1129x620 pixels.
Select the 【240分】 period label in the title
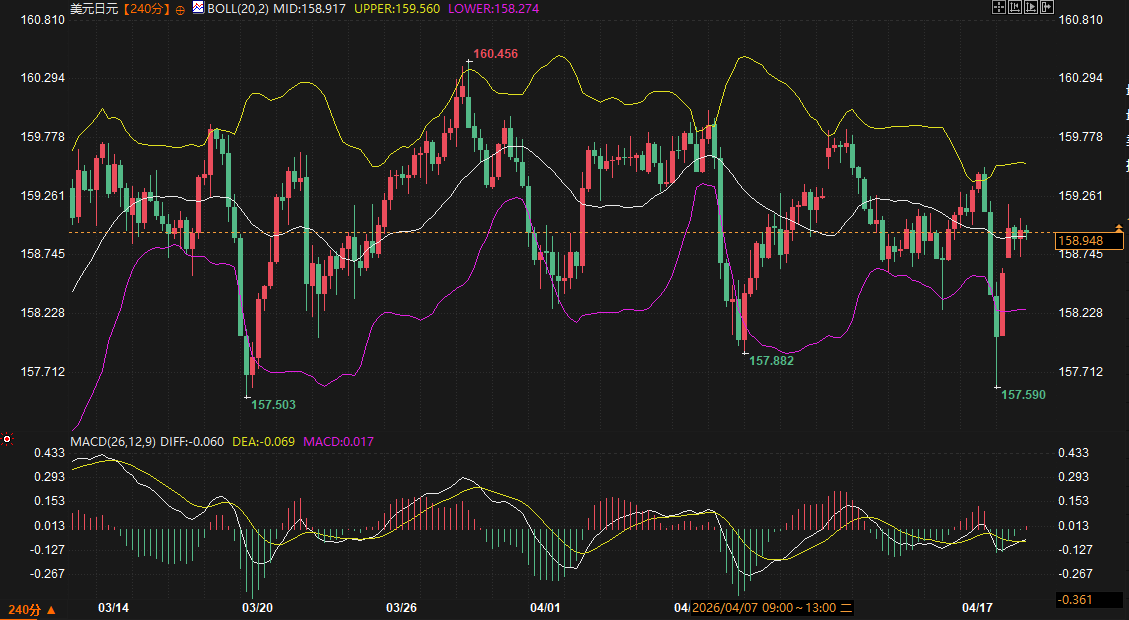click(x=146, y=8)
